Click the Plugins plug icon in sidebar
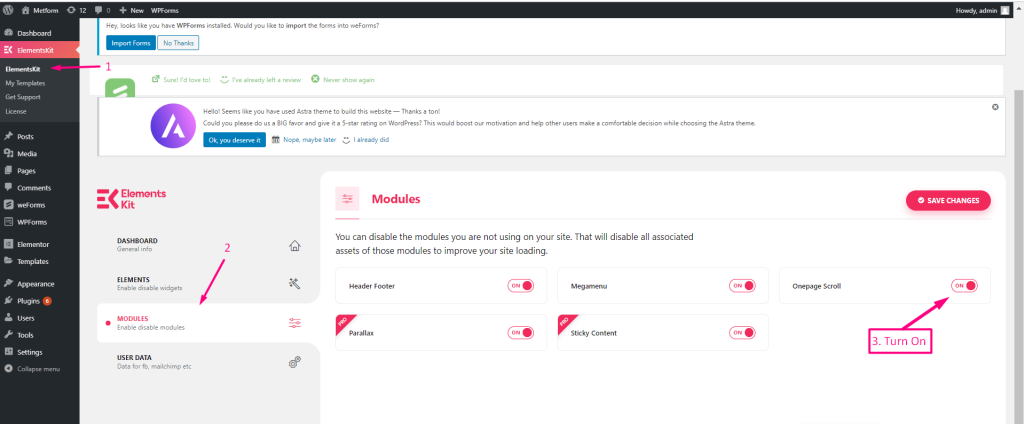 8,301
